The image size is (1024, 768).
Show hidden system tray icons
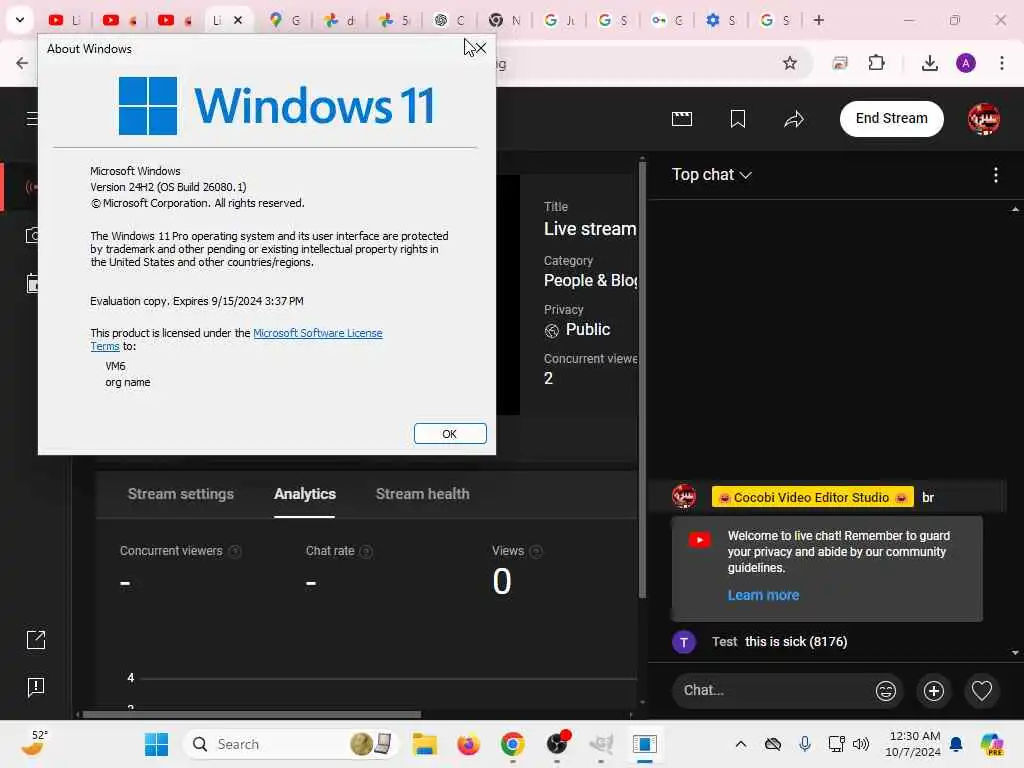point(741,744)
